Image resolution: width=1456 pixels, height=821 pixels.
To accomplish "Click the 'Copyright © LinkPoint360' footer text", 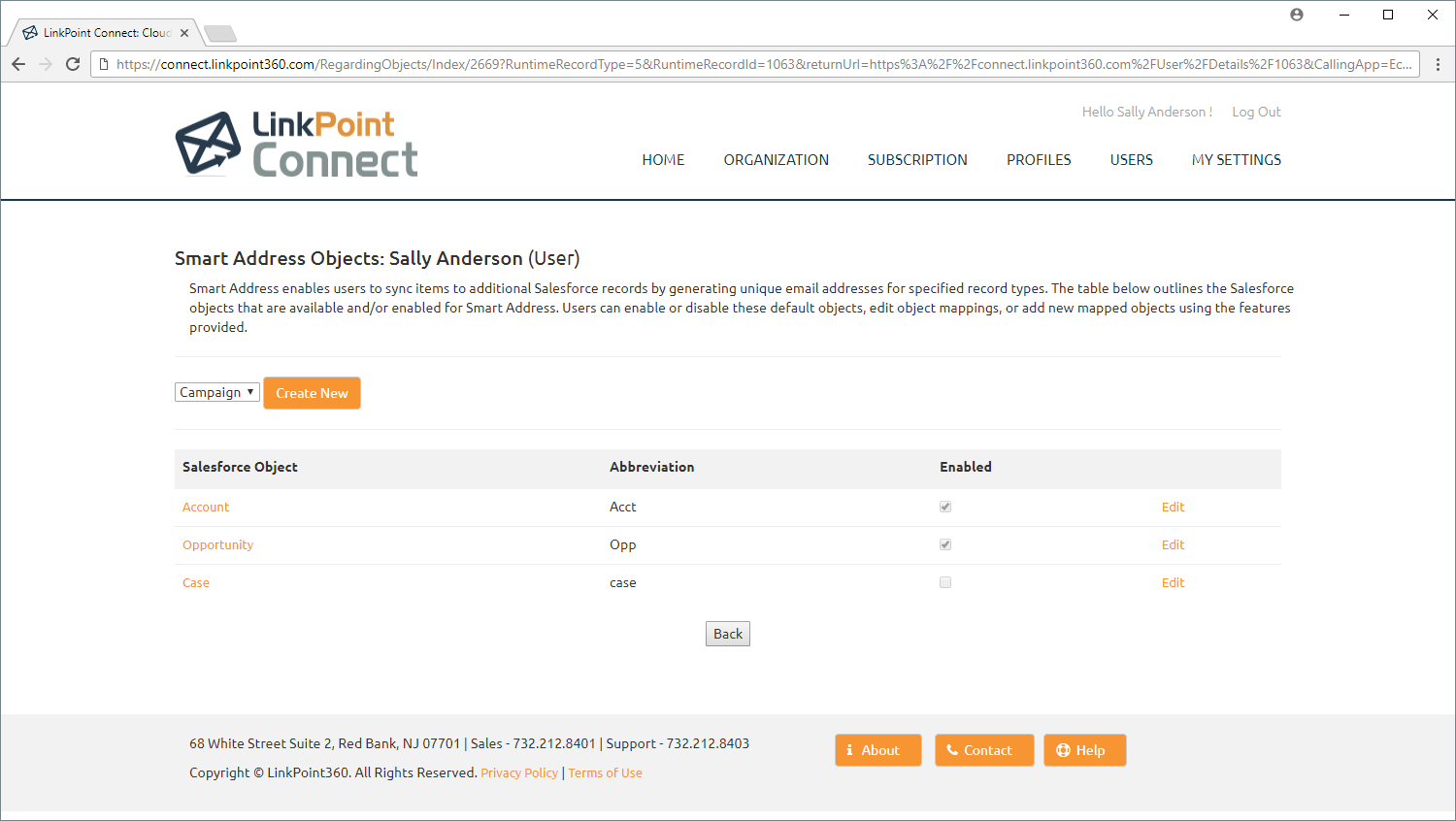I will (333, 772).
